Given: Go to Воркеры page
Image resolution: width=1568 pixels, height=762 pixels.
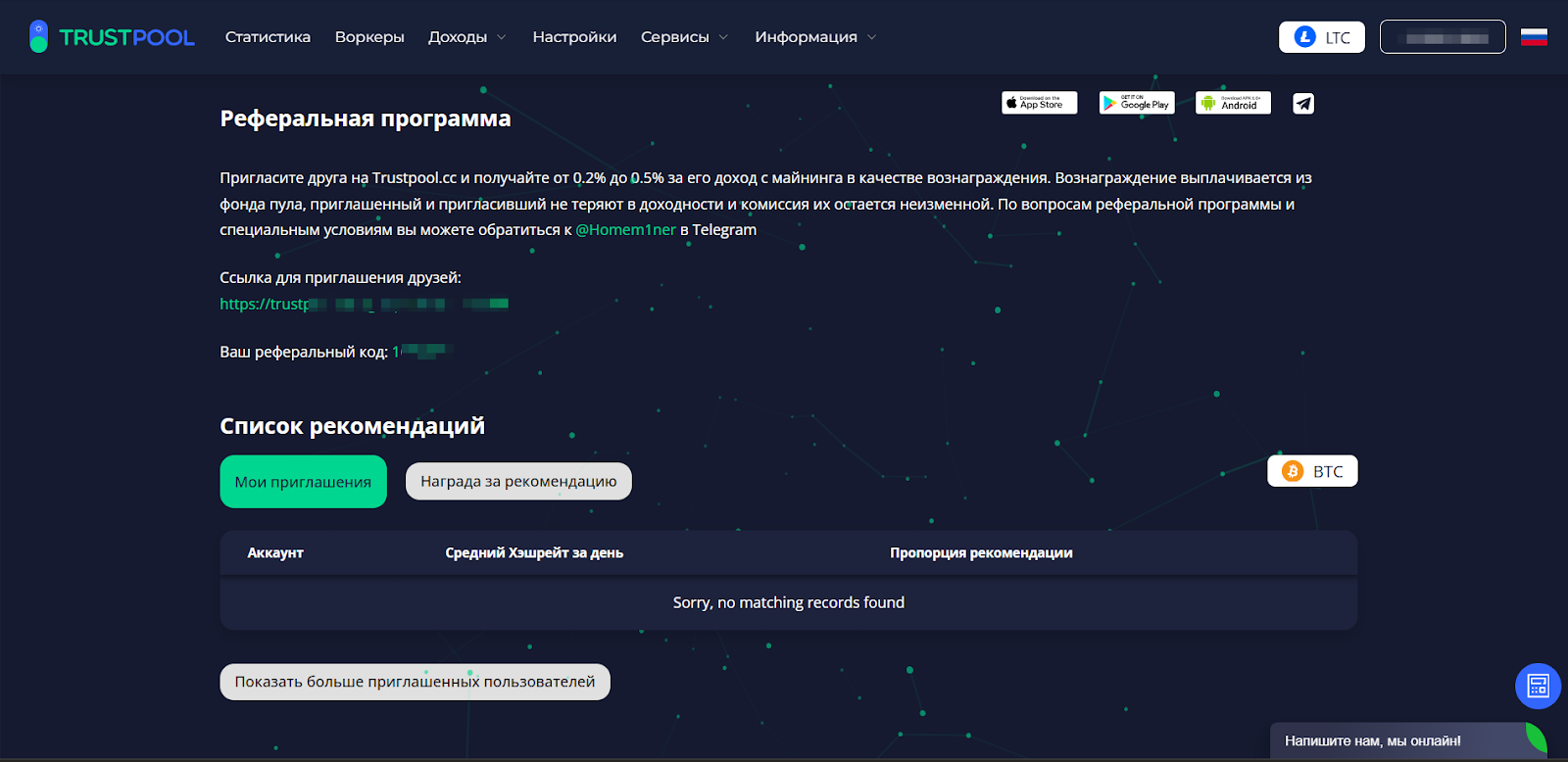Looking at the screenshot, I should (x=369, y=37).
